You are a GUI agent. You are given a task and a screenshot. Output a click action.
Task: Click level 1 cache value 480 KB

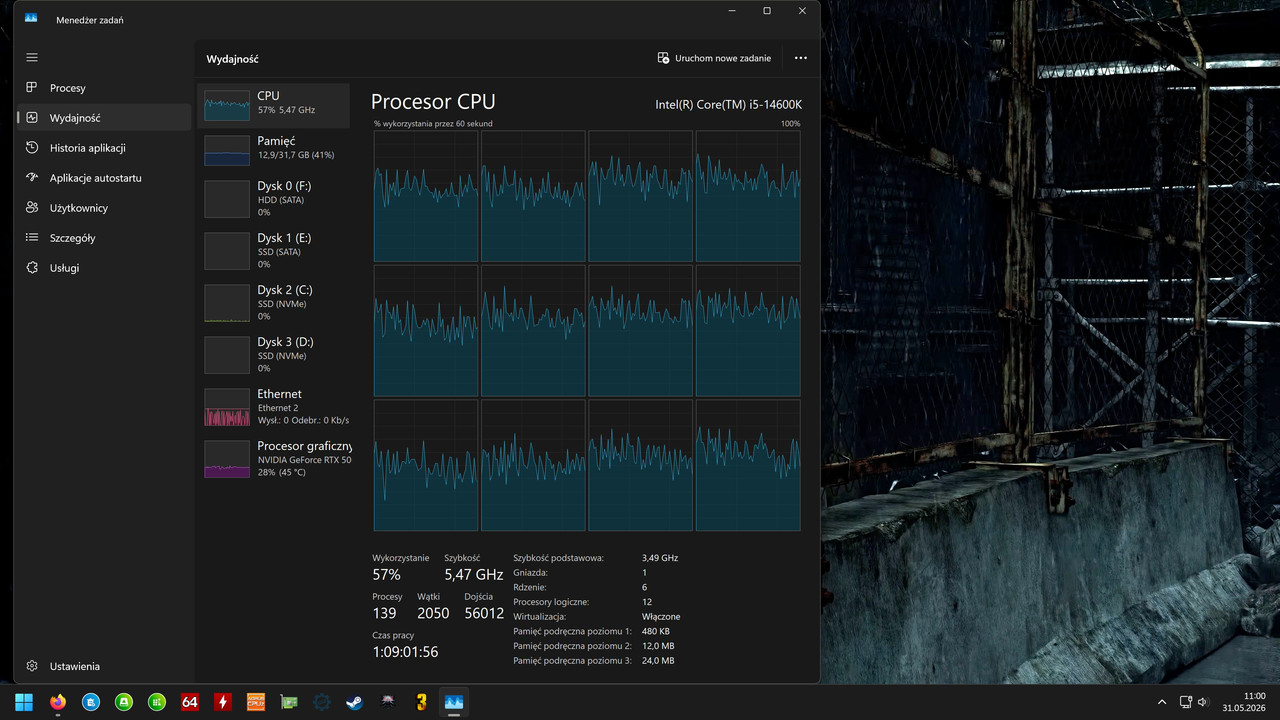pyautogui.click(x=656, y=632)
